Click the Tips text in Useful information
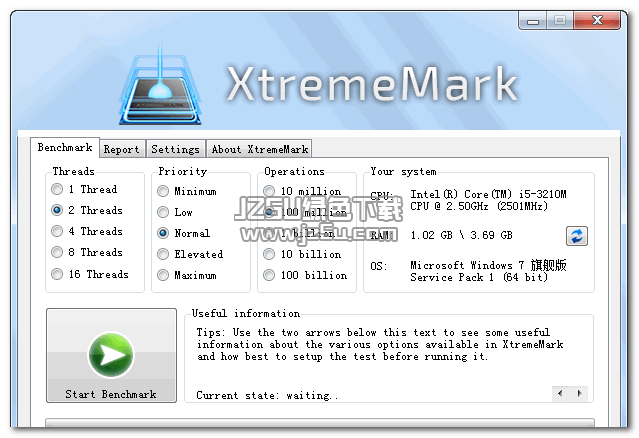The image size is (639, 438). [x=380, y=345]
